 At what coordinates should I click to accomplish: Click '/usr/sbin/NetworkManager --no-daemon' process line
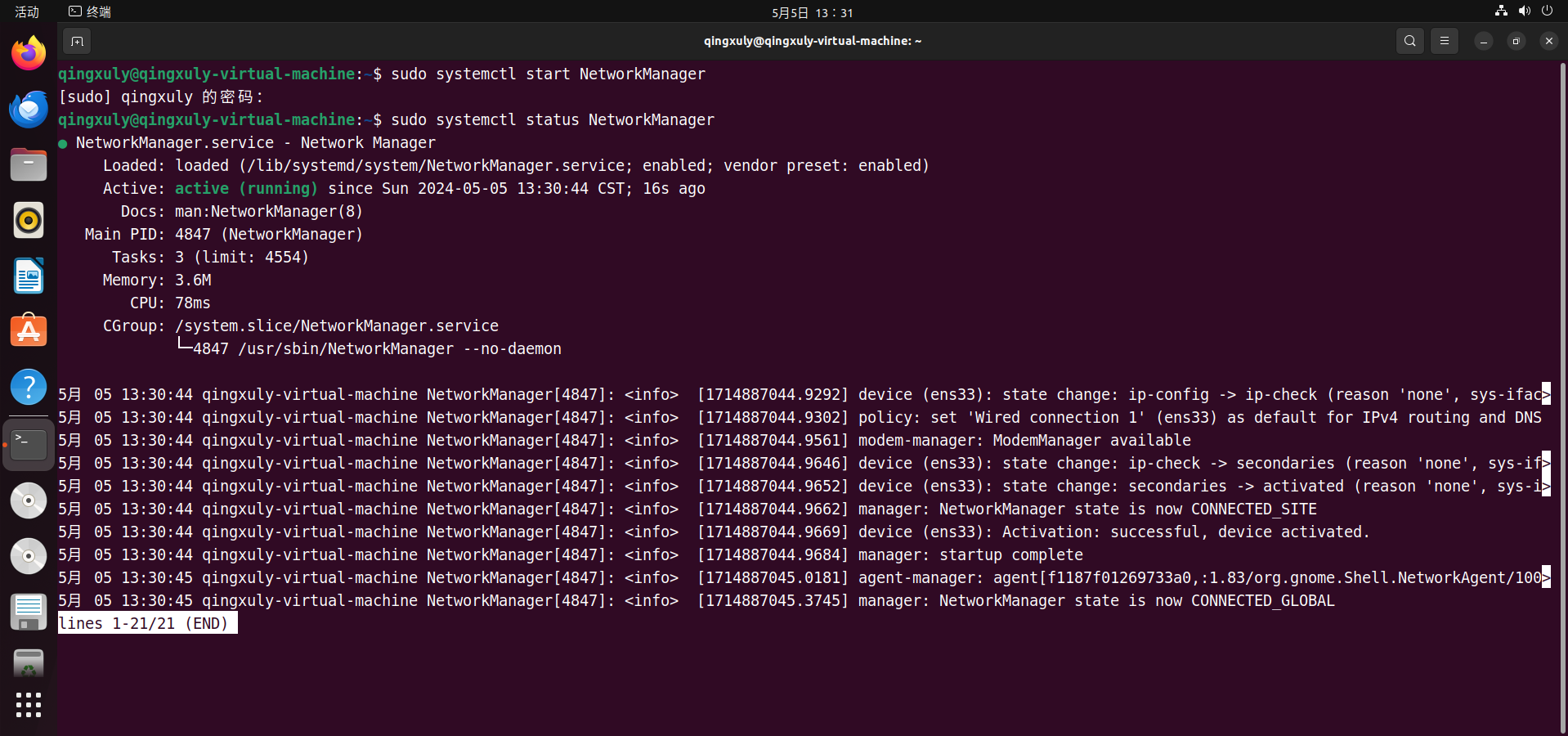pyautogui.click(x=400, y=349)
